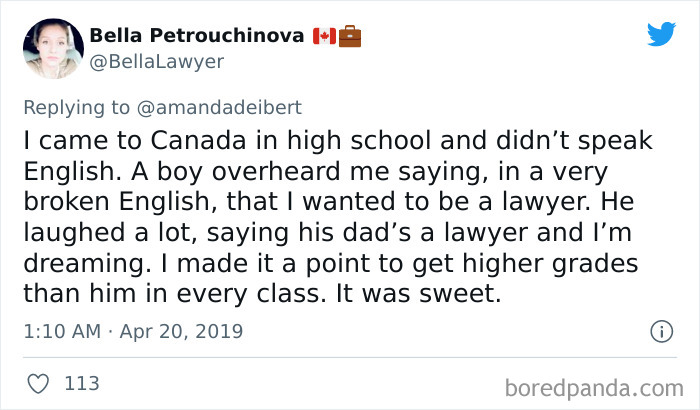The width and height of the screenshot is (700, 410).
Task: Click the 113 likes count
Action: click(81, 383)
